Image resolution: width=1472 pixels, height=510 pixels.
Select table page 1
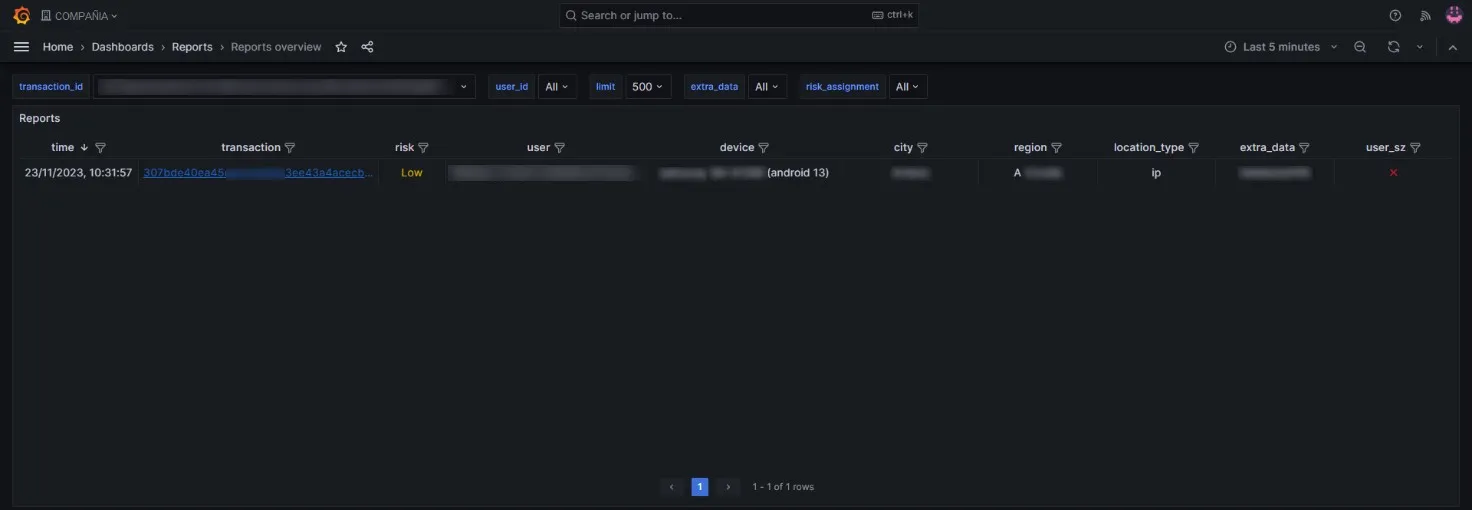pyautogui.click(x=700, y=487)
